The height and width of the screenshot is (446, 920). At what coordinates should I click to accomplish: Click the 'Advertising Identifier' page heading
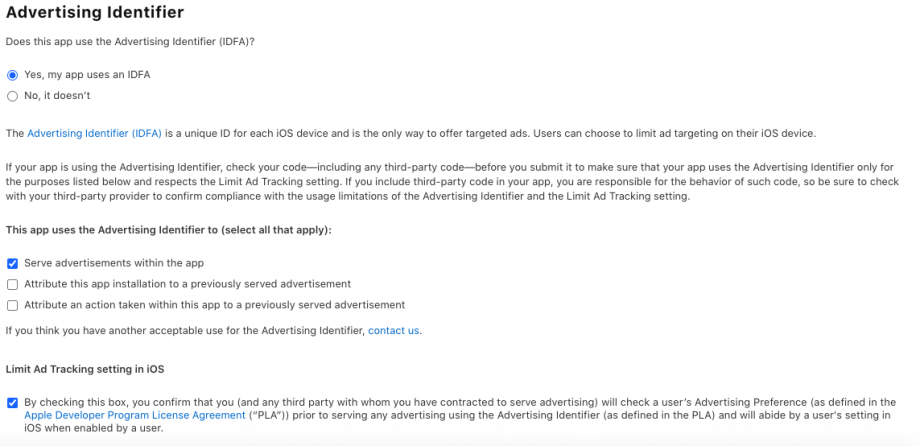(x=95, y=13)
